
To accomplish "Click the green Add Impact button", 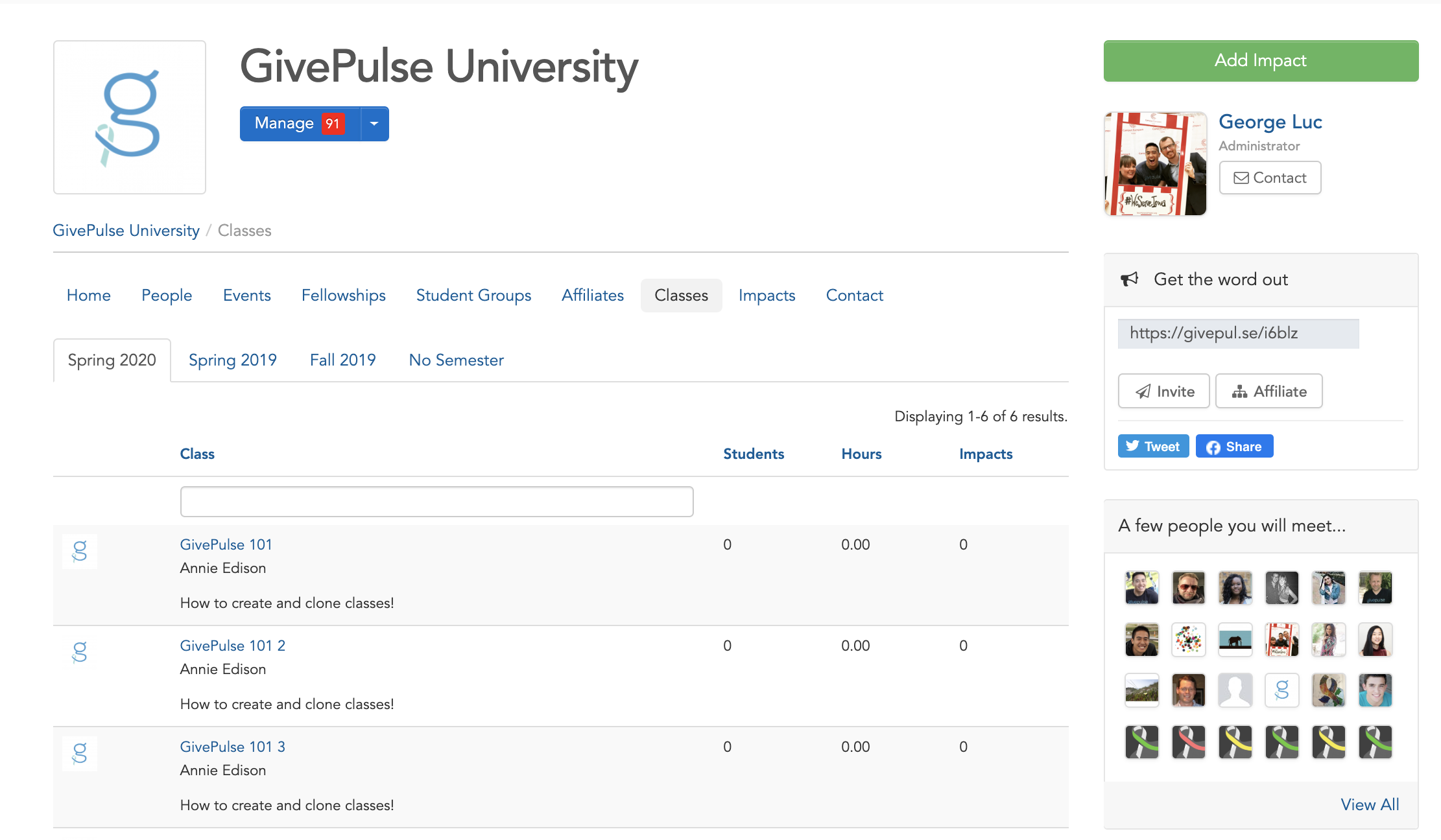I will click(x=1261, y=61).
